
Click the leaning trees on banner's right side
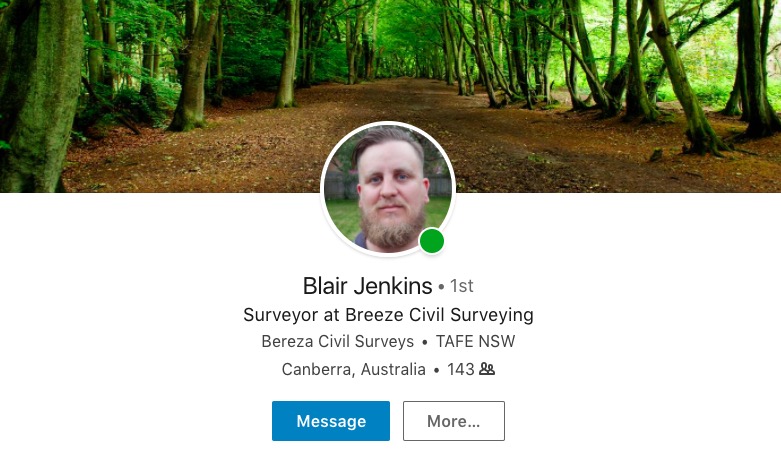click(687, 75)
